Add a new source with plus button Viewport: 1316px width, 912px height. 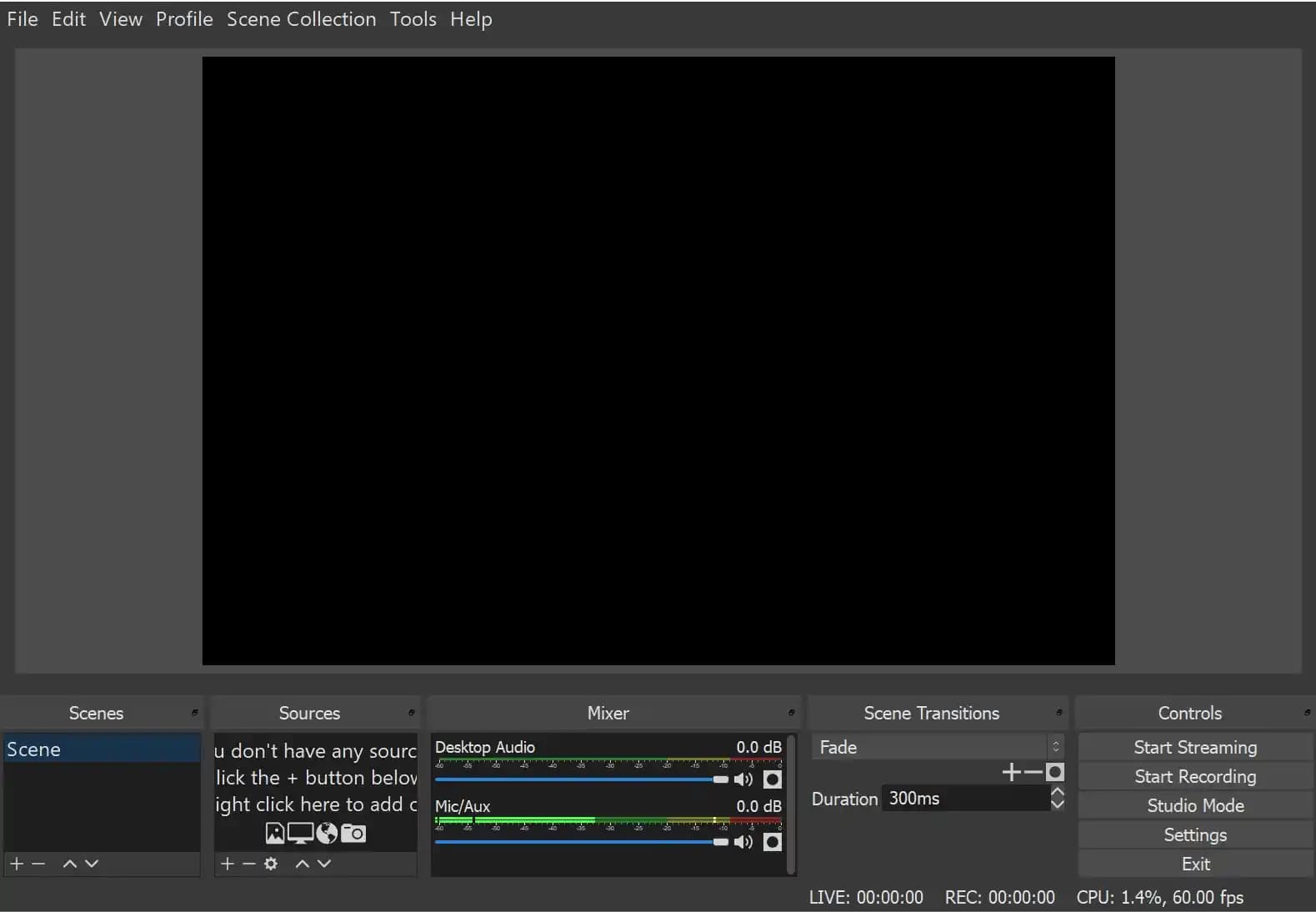[x=228, y=864]
